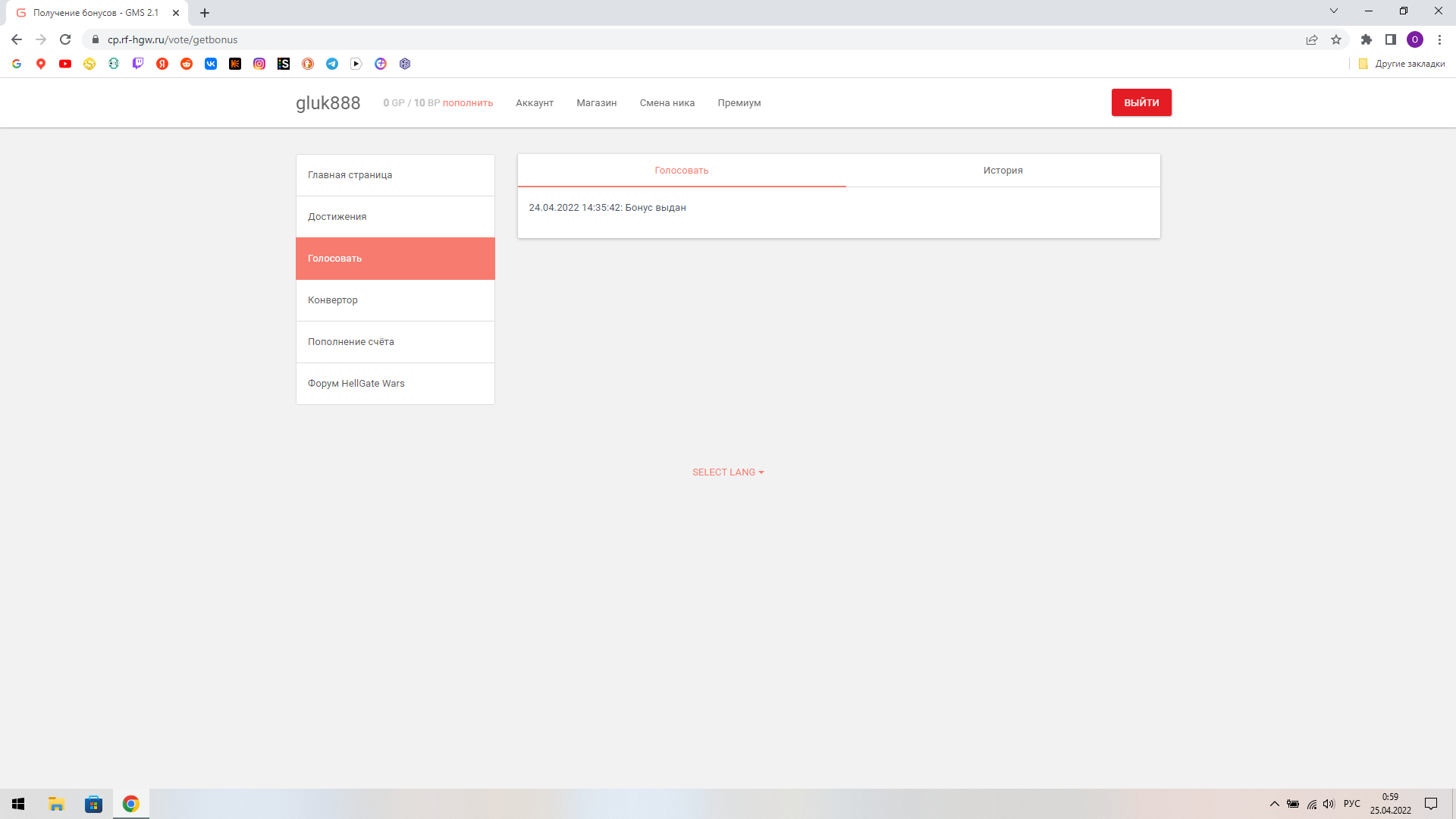1456x819 pixels.
Task: Open Достижения in the sidebar
Action: (395, 217)
